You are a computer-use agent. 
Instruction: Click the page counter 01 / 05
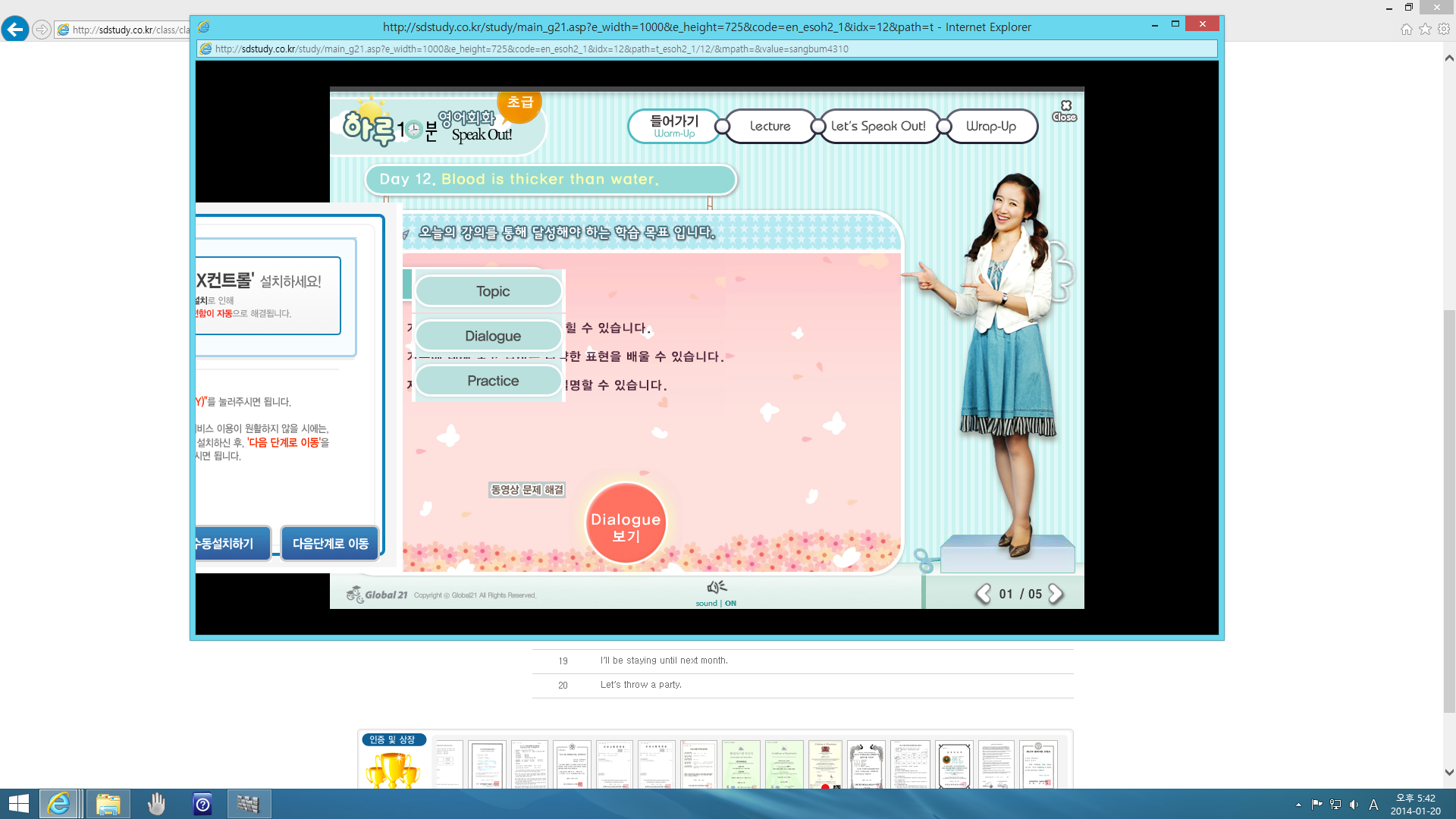pyautogui.click(x=1020, y=594)
